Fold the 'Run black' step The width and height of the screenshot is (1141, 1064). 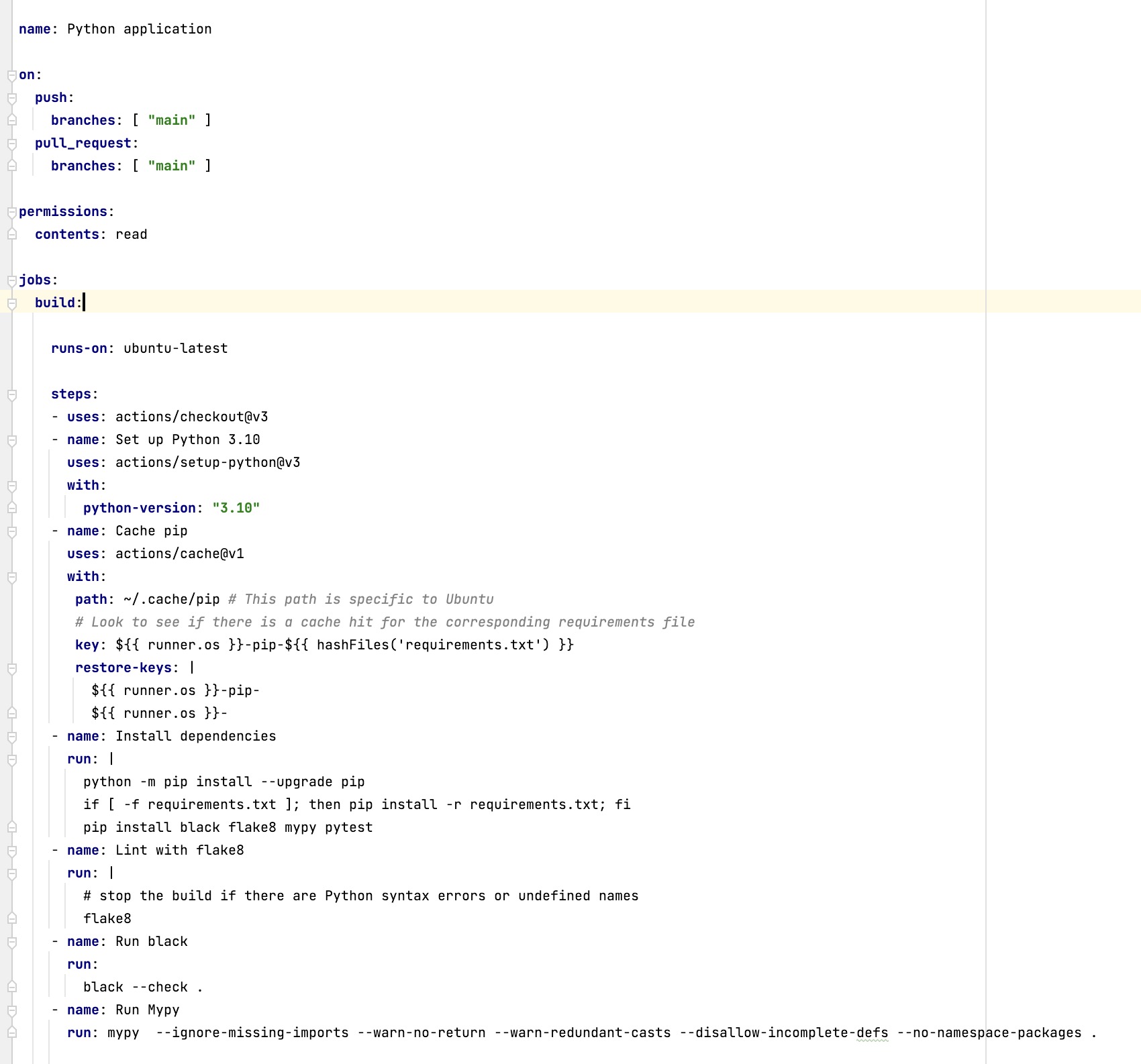11,942
